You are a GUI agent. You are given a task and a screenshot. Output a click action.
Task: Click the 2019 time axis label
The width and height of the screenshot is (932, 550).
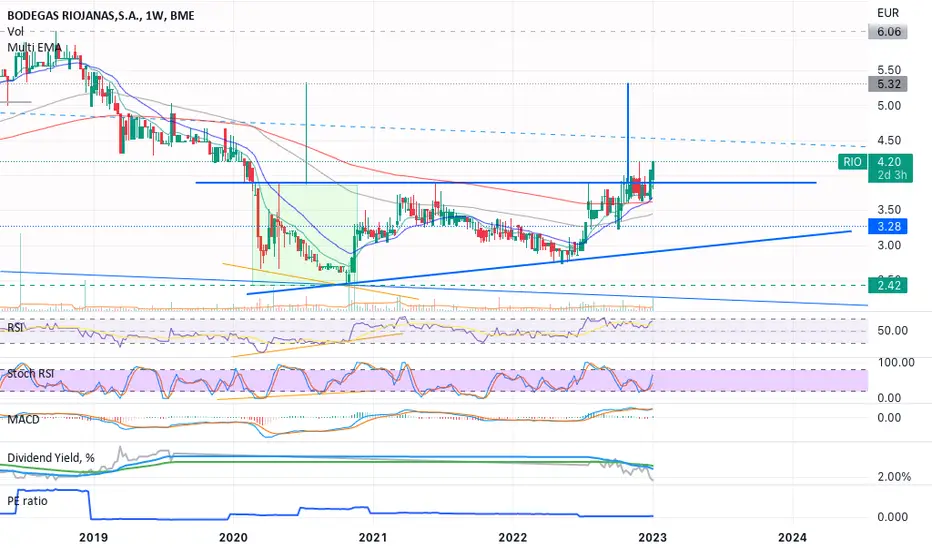[x=93, y=538]
